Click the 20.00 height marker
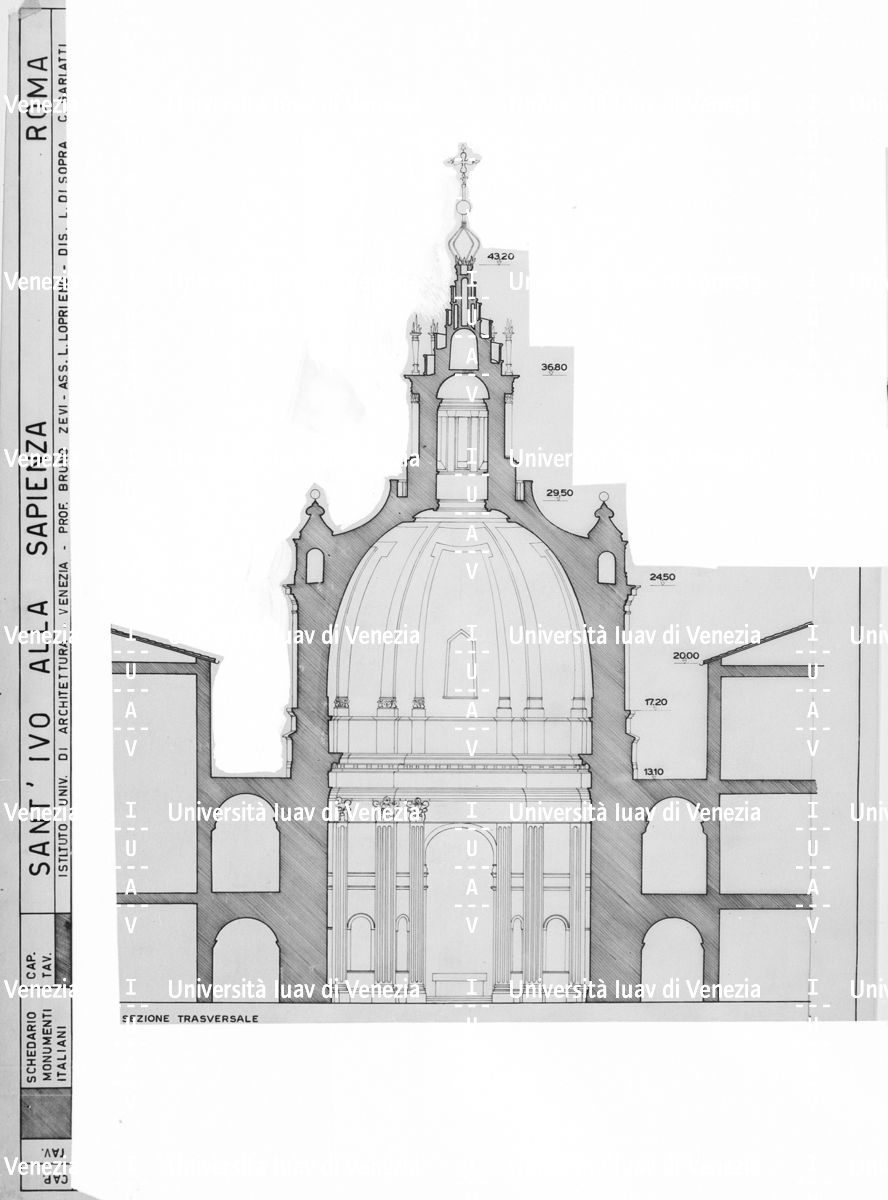The width and height of the screenshot is (888, 1200). pos(686,656)
